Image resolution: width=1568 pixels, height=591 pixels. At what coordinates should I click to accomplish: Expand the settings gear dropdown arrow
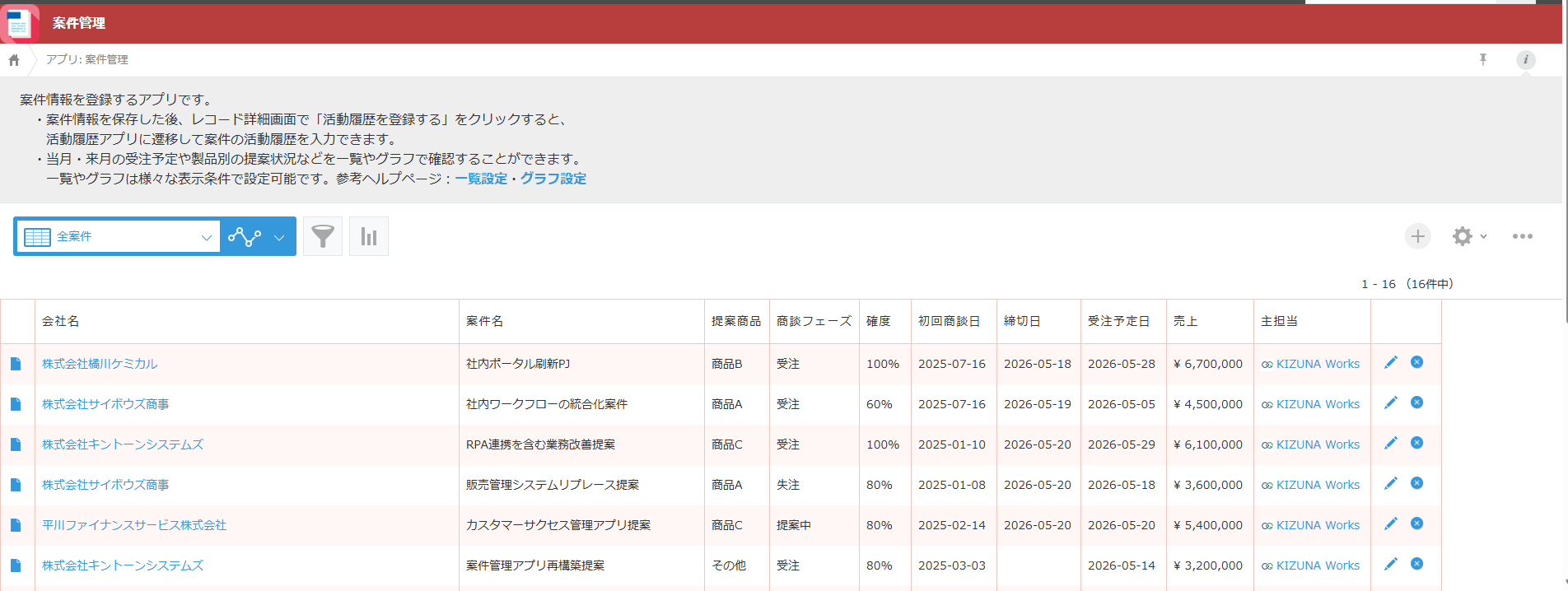point(1483,236)
